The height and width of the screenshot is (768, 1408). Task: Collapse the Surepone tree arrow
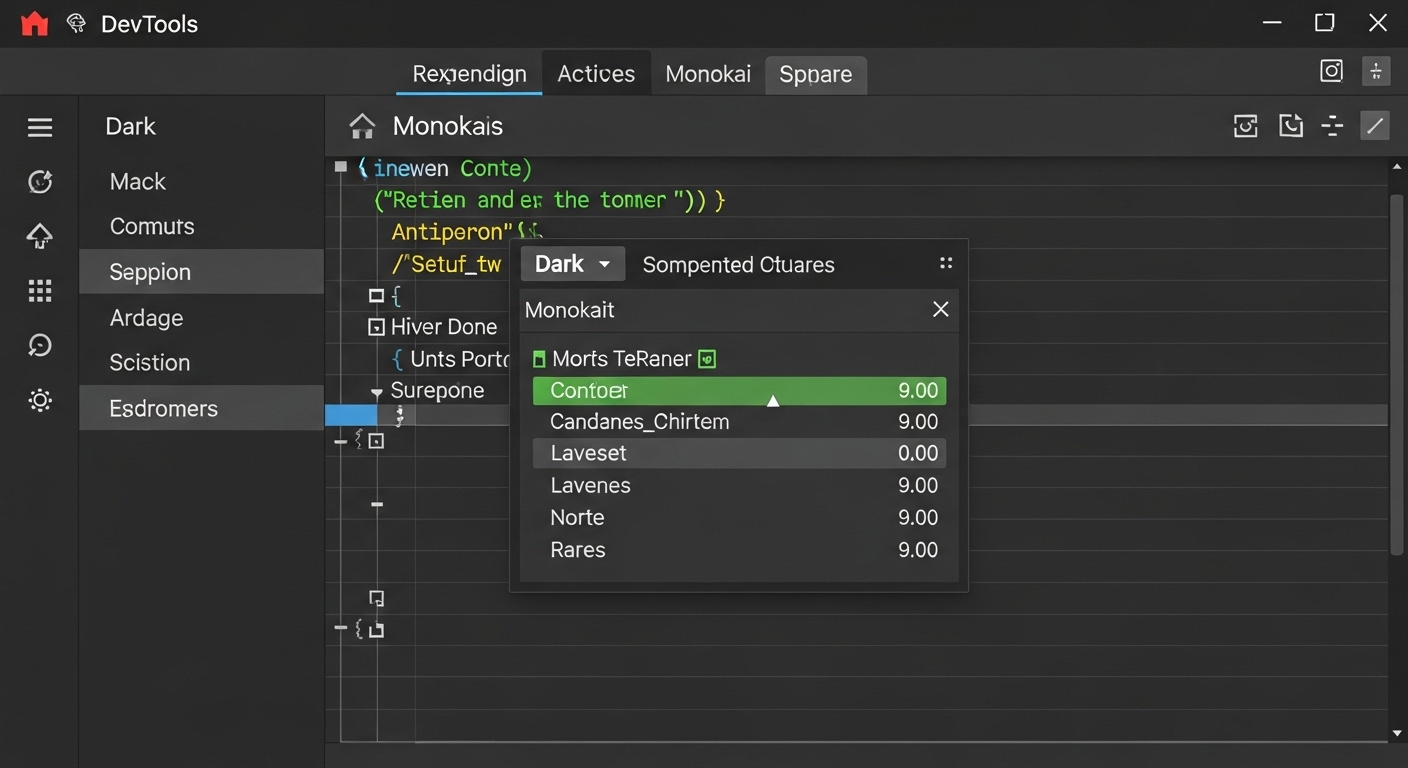pyautogui.click(x=377, y=393)
